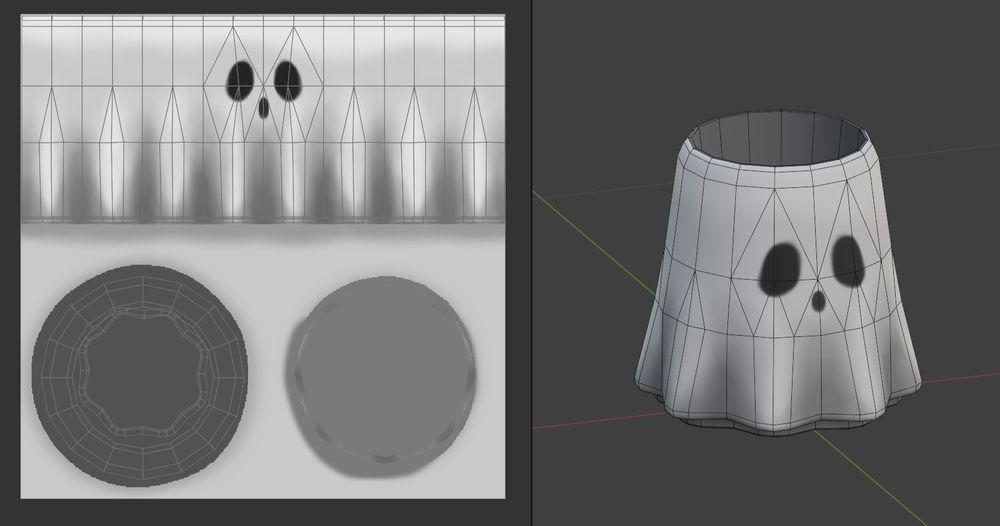The height and width of the screenshot is (526, 1000).
Task: Click the blurred gray circular disc in UV editor
Action: [383, 378]
